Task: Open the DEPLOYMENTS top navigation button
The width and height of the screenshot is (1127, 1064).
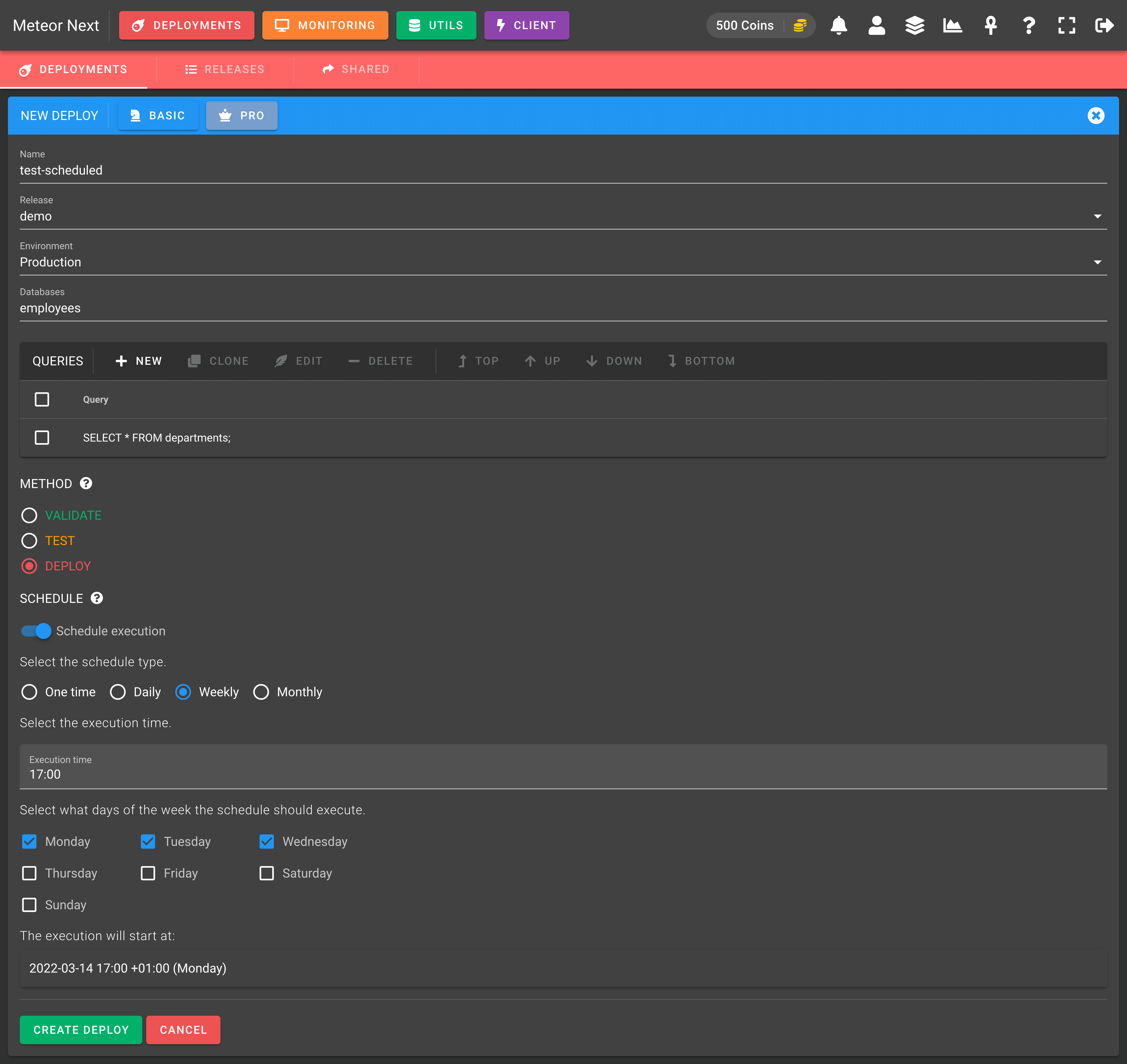Action: pyautogui.click(x=187, y=26)
